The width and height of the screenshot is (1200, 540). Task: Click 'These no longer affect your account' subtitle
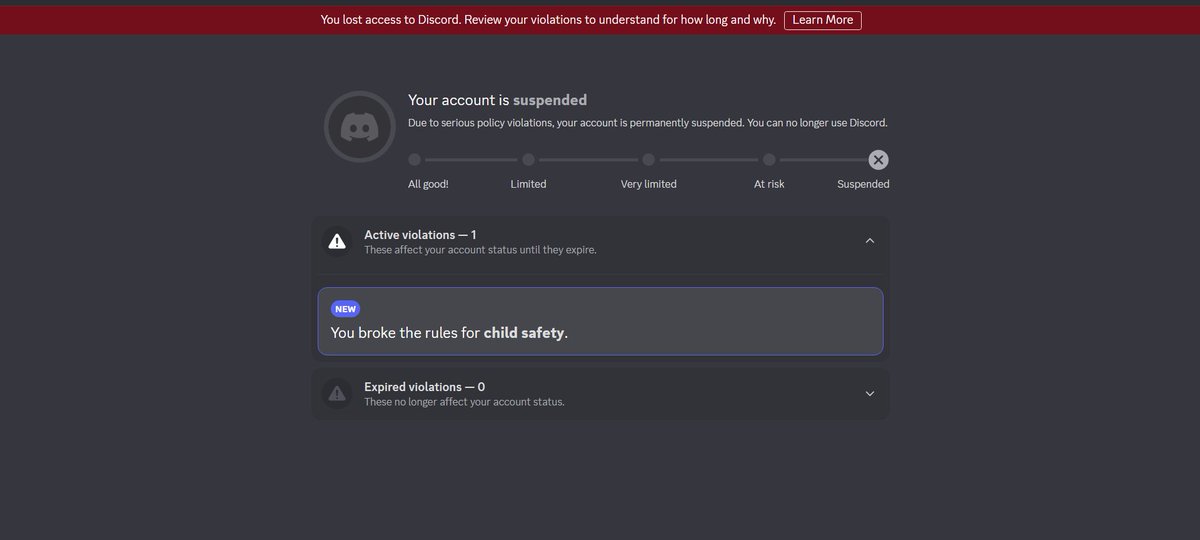[464, 402]
